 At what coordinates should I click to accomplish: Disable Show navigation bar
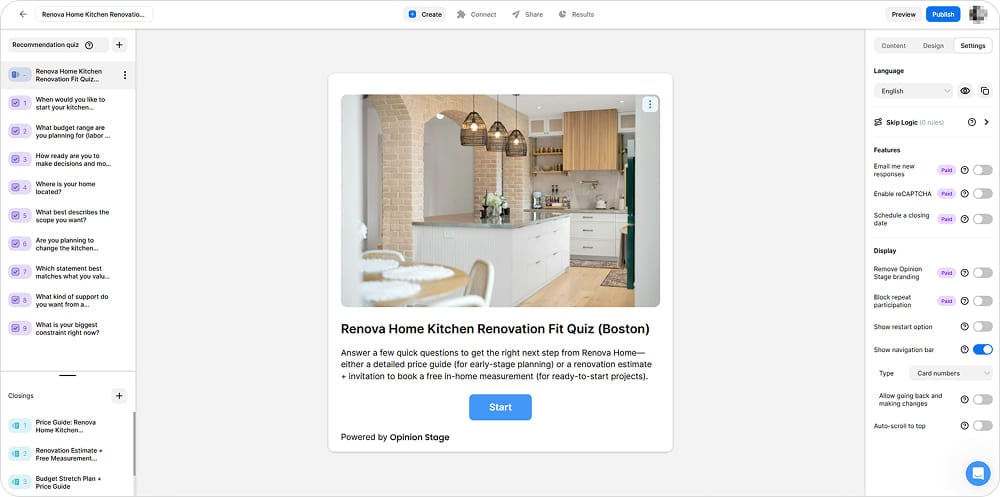pos(982,350)
